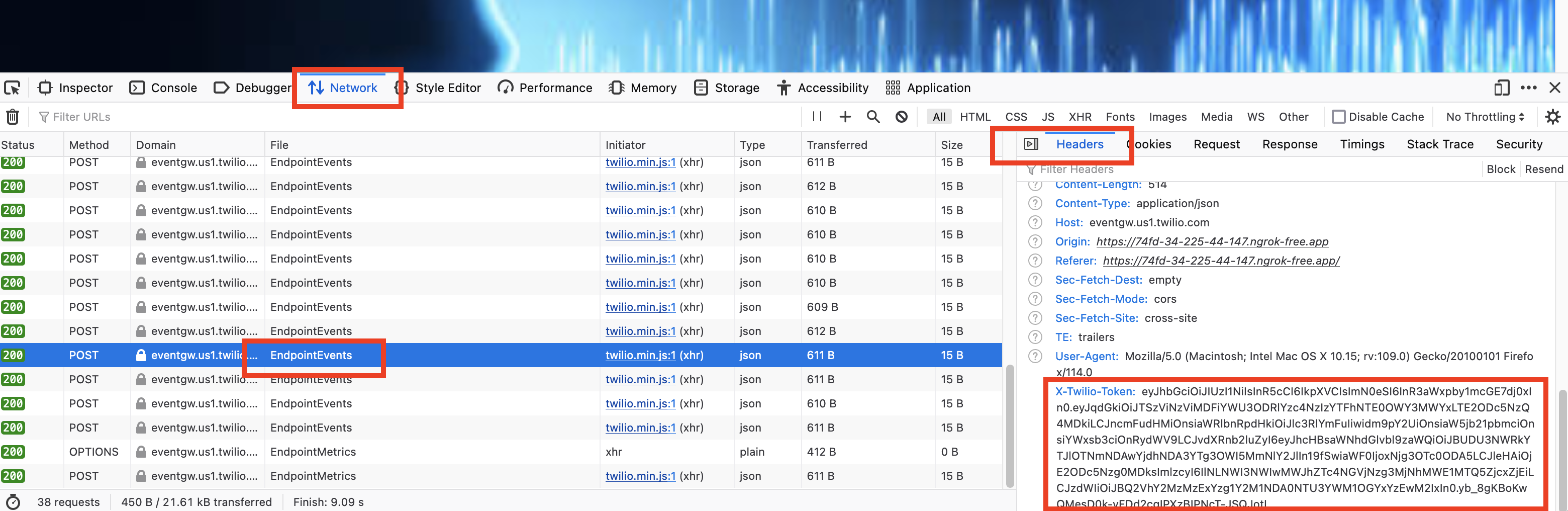Select the OPTIONS EndpointMetrics request row
The image size is (1568, 511).
coord(501,452)
